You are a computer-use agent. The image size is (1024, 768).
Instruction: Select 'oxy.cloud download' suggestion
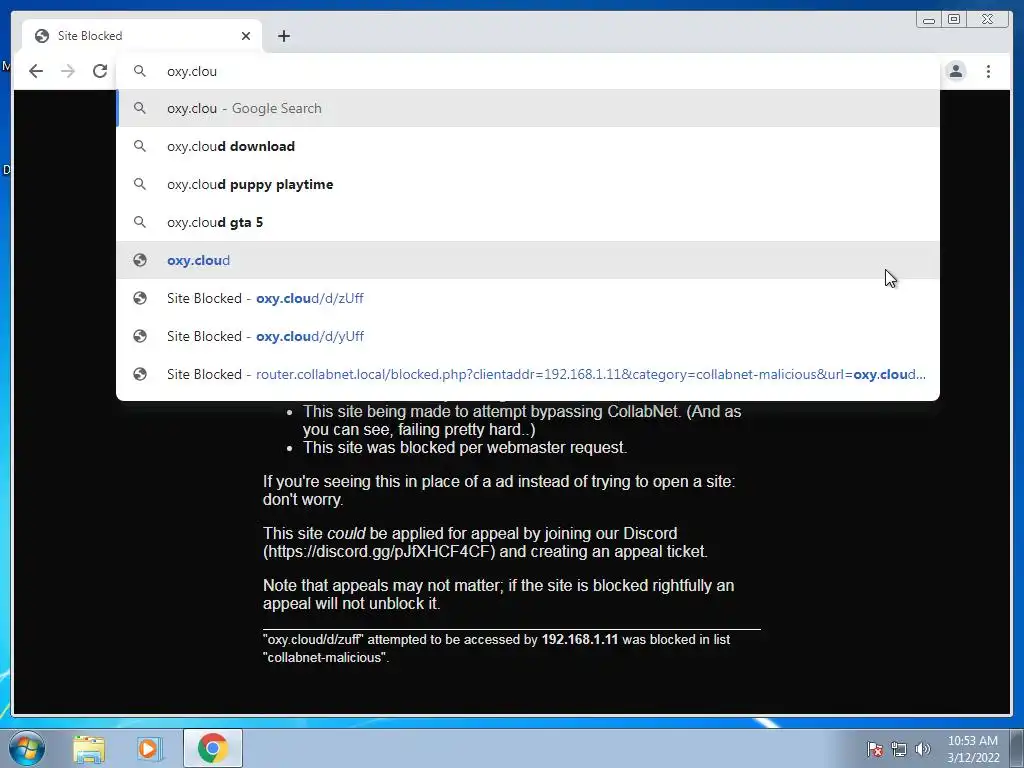[x=528, y=146]
